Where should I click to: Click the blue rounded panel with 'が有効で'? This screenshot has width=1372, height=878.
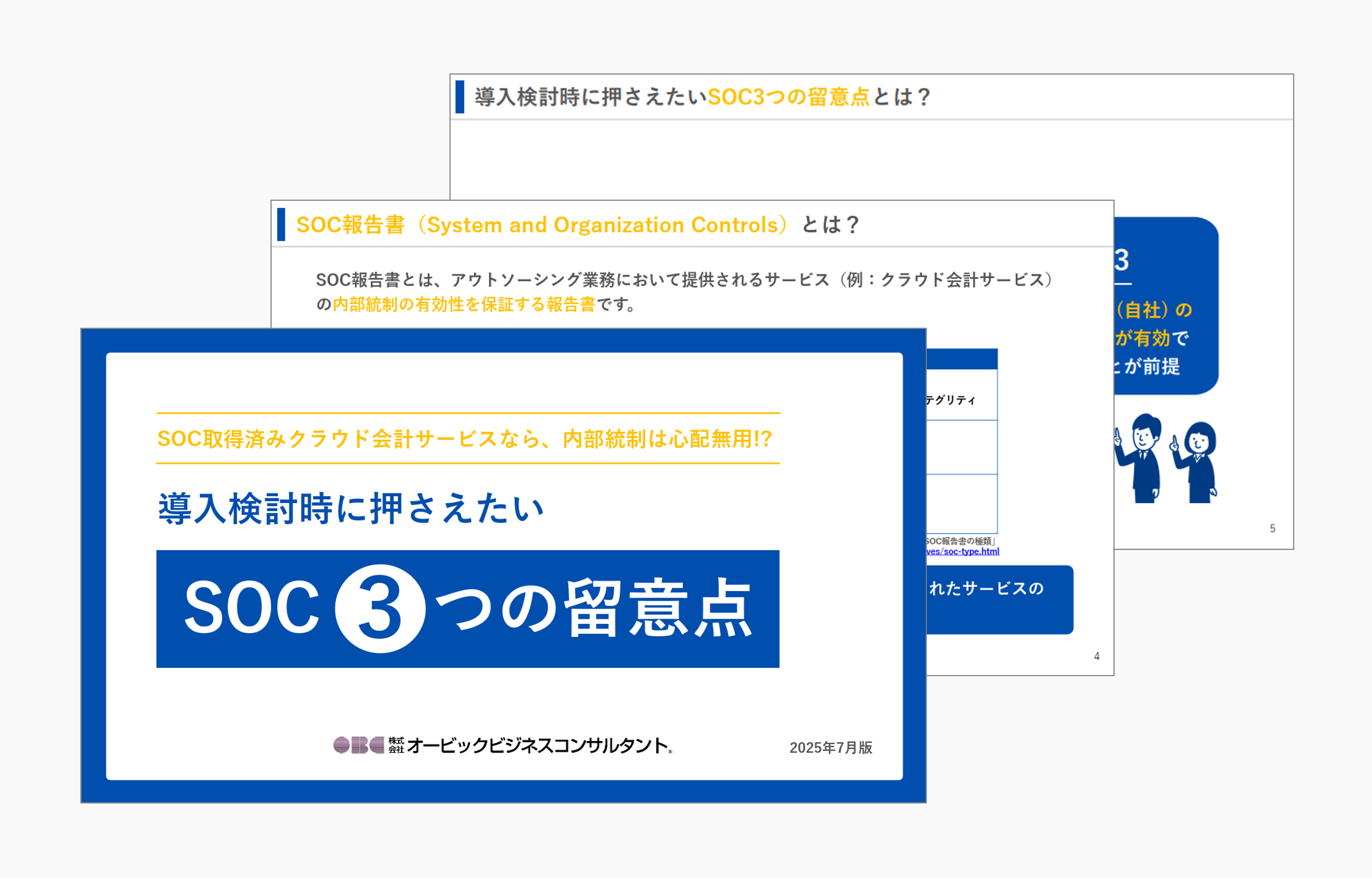[1166, 306]
